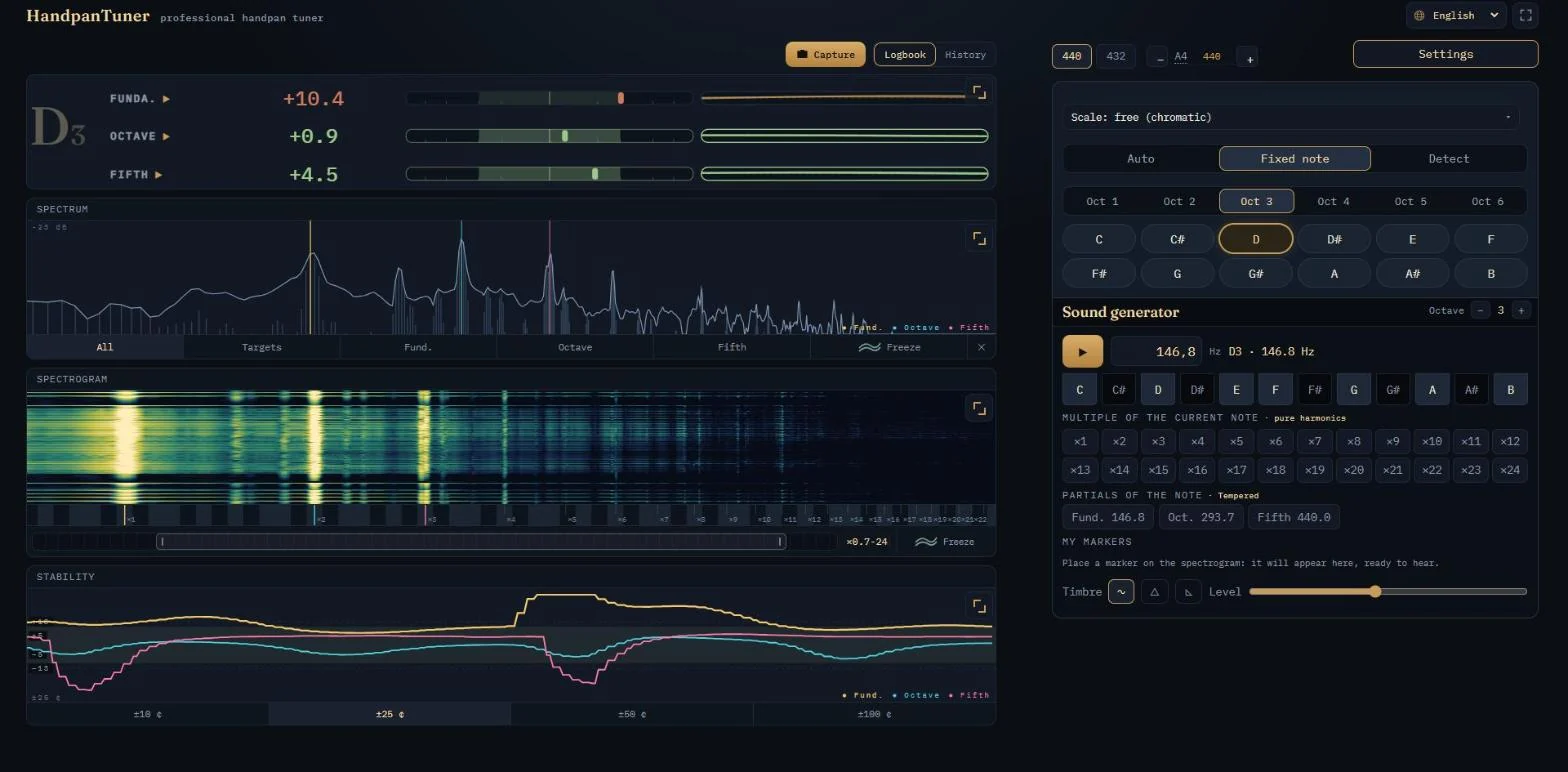The height and width of the screenshot is (772, 1568).
Task: Open Settings
Action: coord(1445,54)
